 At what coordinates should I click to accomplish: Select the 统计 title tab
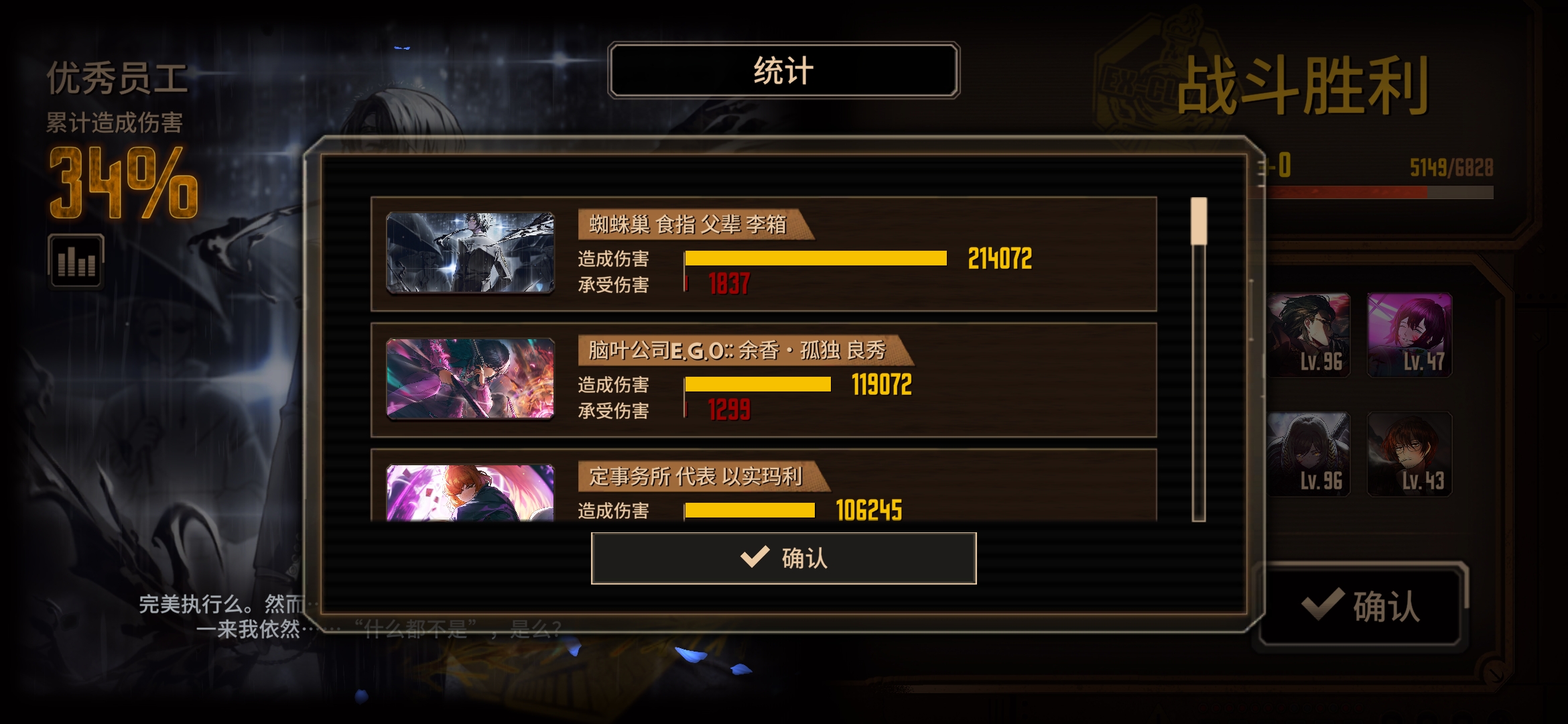tap(783, 70)
